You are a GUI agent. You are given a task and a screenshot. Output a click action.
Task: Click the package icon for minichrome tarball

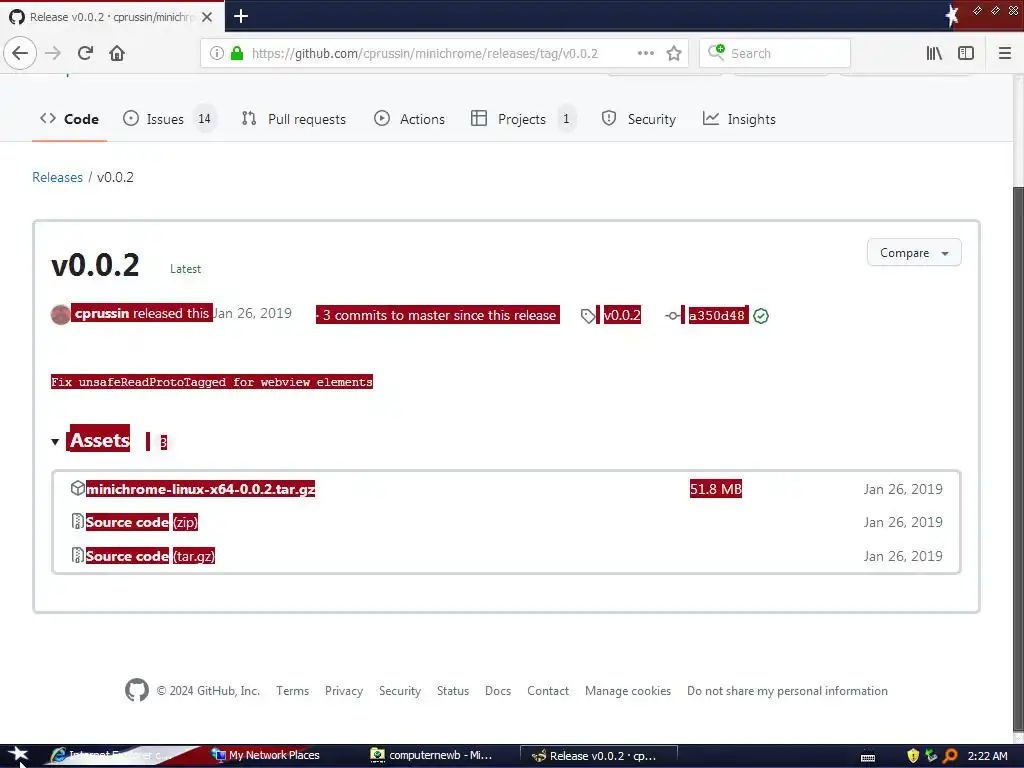pos(77,488)
